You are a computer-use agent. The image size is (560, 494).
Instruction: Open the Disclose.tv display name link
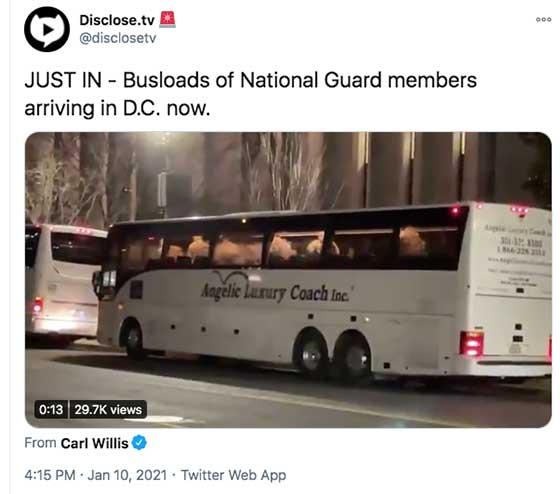pyautogui.click(x=117, y=20)
